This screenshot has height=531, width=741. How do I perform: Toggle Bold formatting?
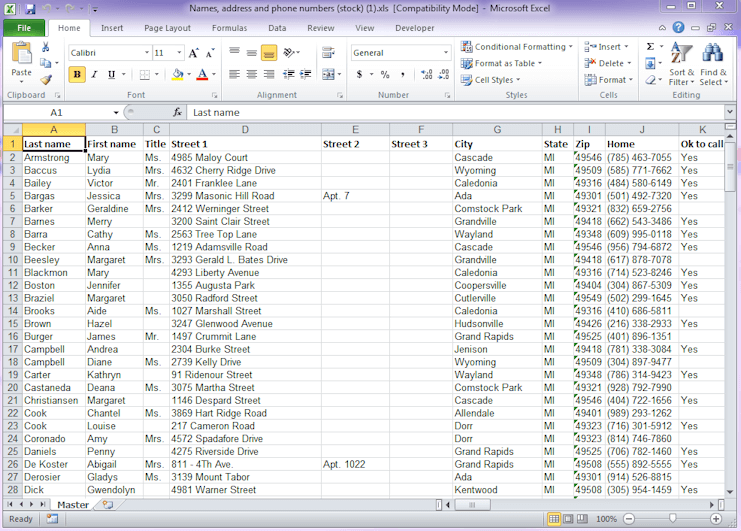pyautogui.click(x=77, y=75)
